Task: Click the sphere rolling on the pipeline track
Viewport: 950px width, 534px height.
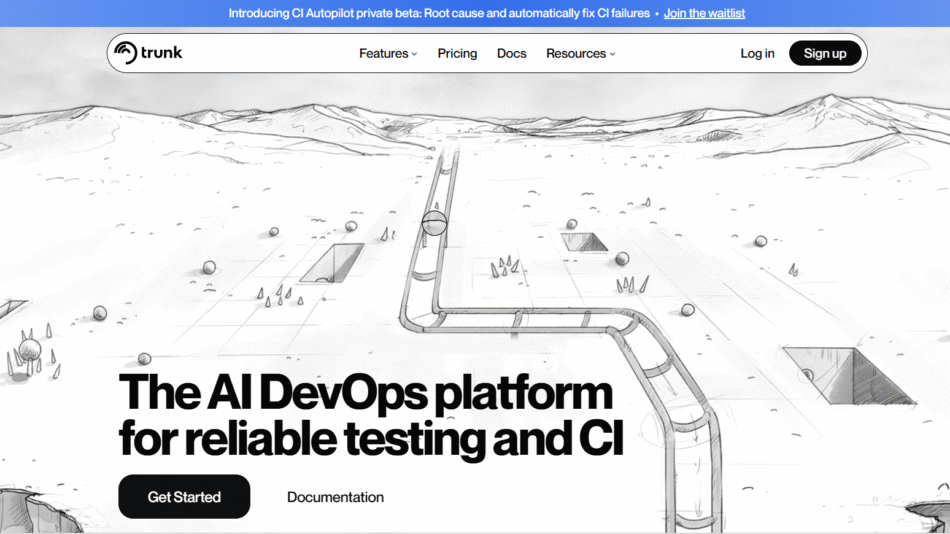Action: click(434, 223)
